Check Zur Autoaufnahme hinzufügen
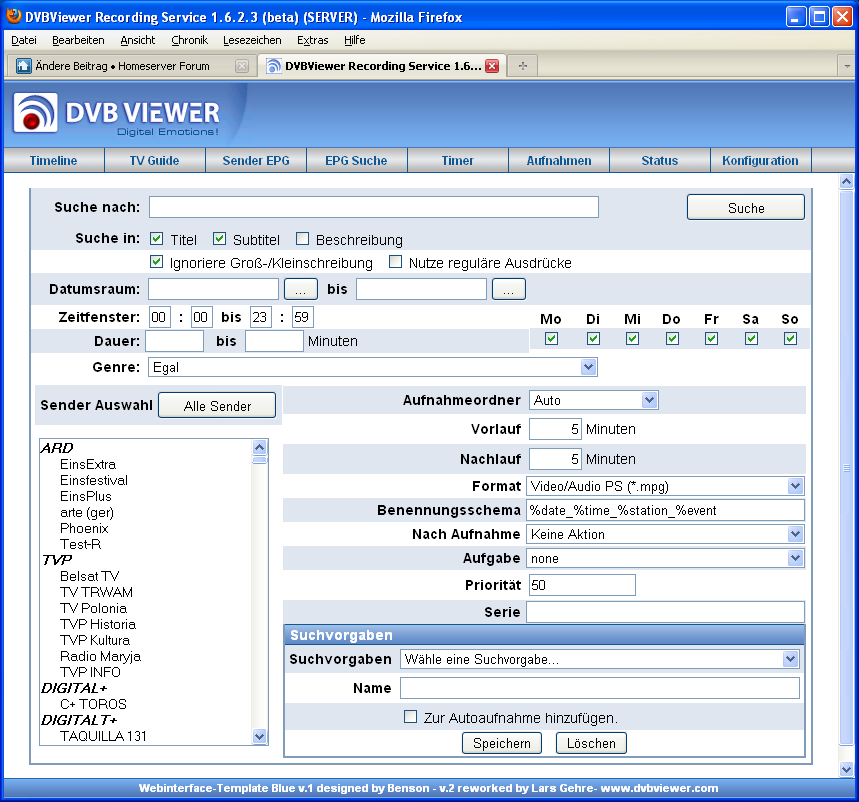 (x=410, y=717)
